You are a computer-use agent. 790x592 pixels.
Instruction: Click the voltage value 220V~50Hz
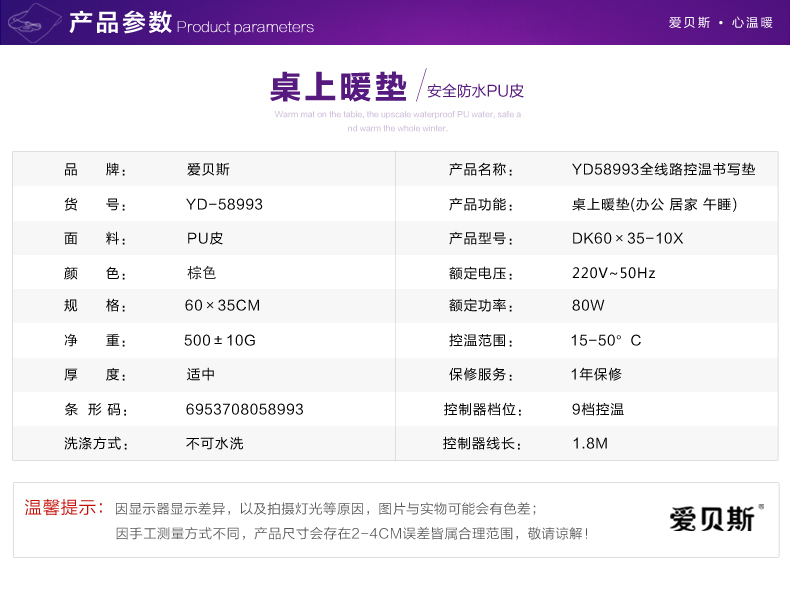coord(614,273)
